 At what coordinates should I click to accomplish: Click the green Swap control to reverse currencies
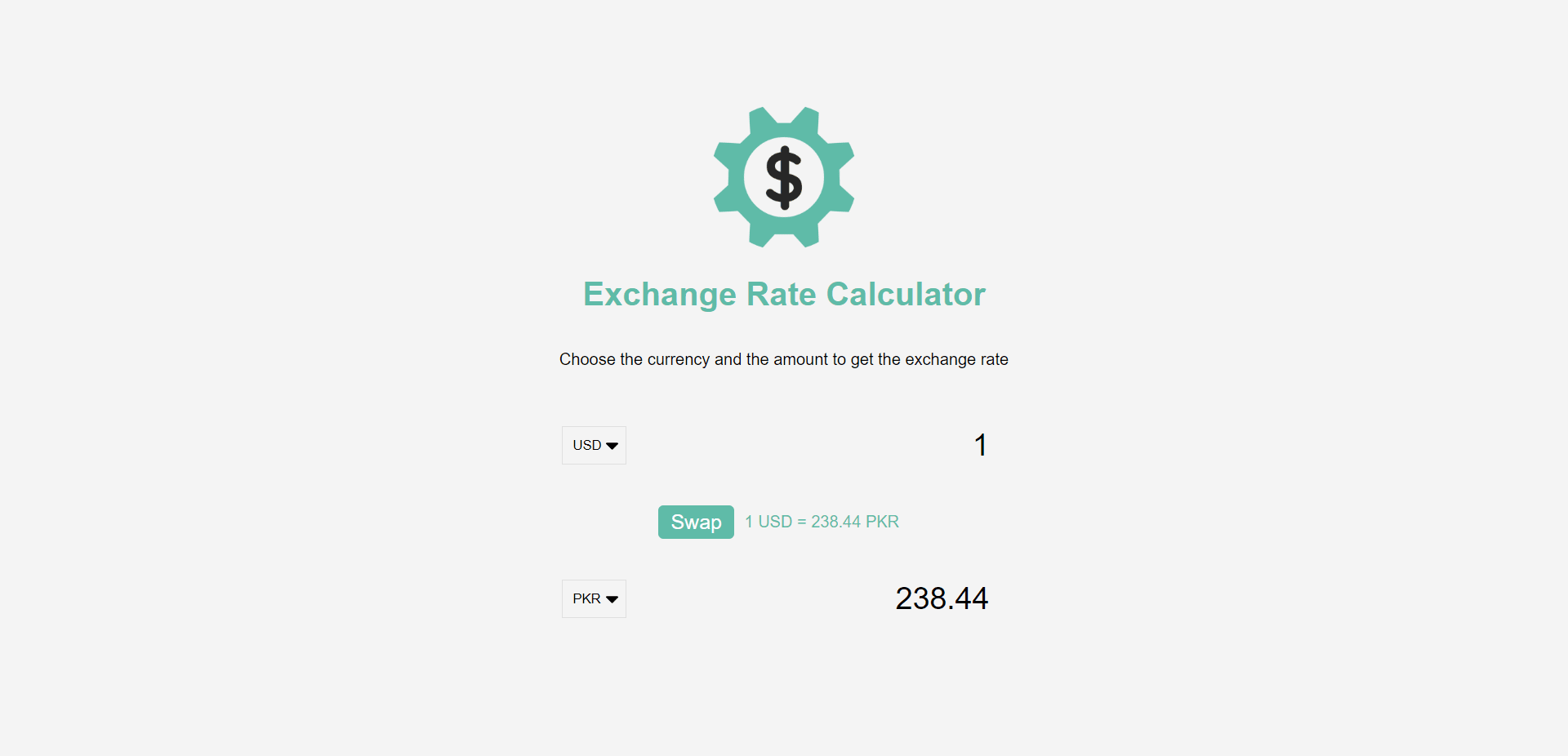pyautogui.click(x=695, y=522)
